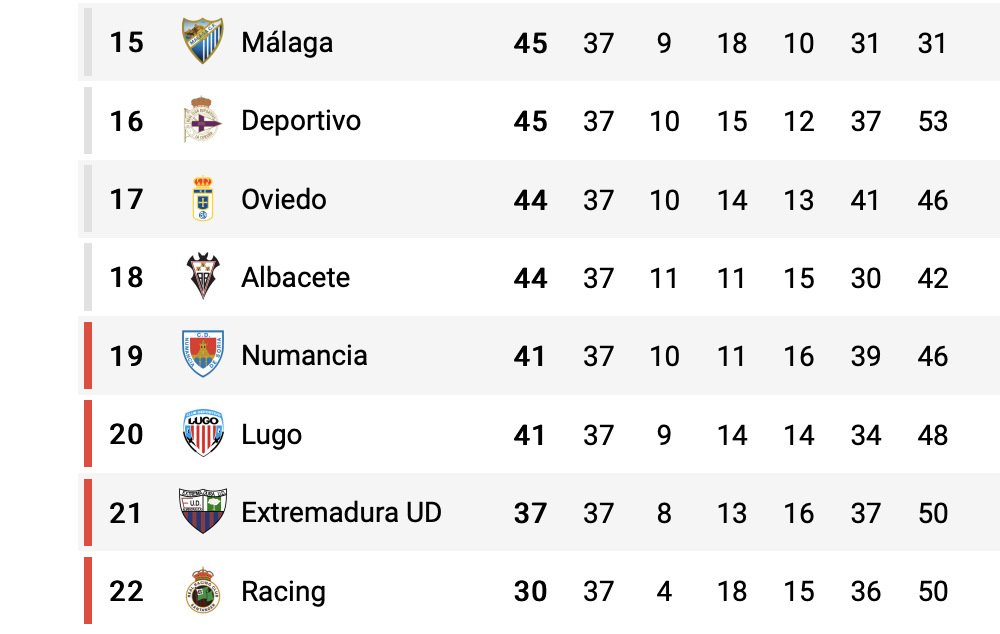Click position number 22 in standings
The image size is (1000, 634).
(126, 591)
